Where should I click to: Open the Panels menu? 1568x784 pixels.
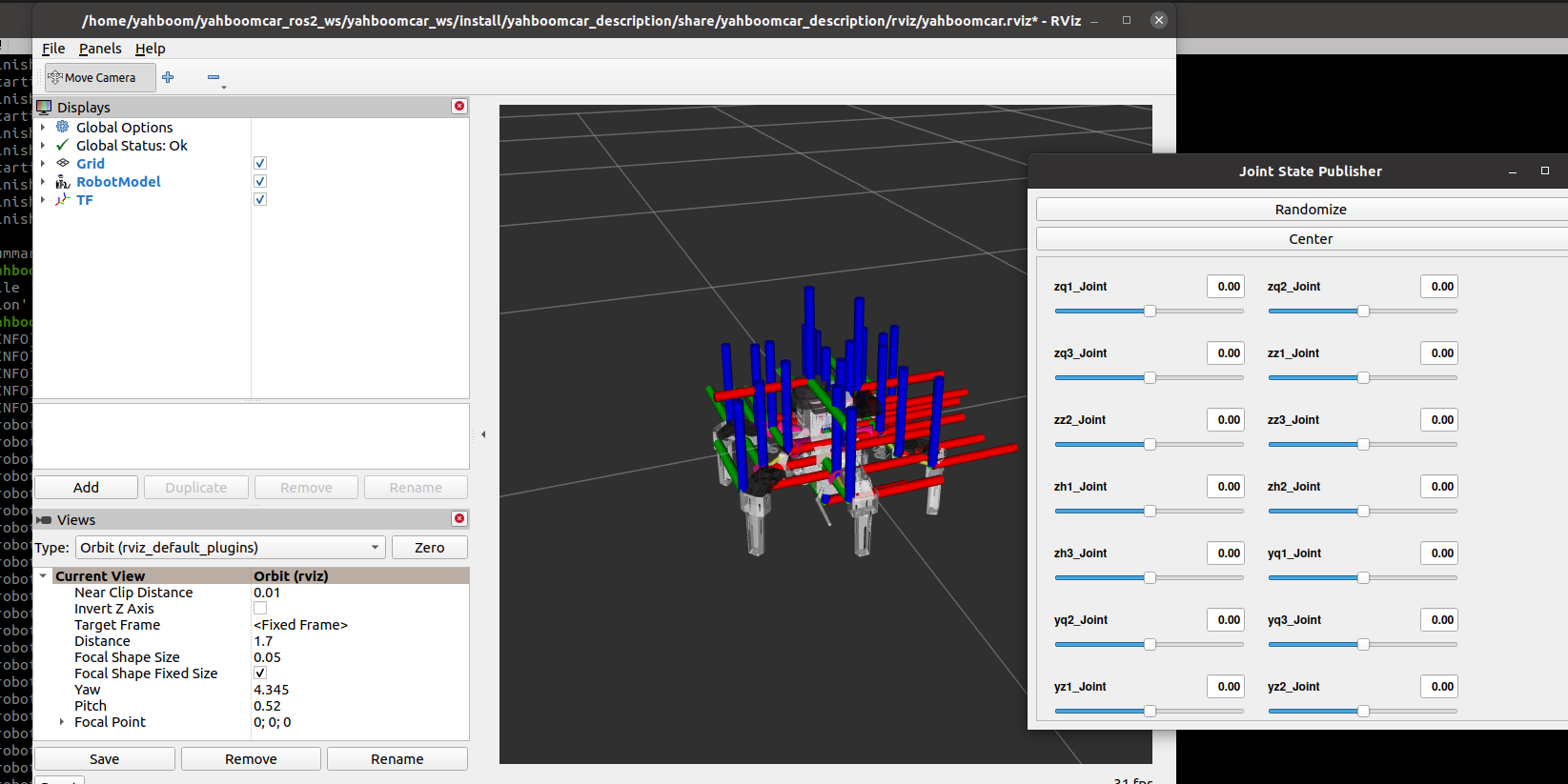pyautogui.click(x=100, y=49)
